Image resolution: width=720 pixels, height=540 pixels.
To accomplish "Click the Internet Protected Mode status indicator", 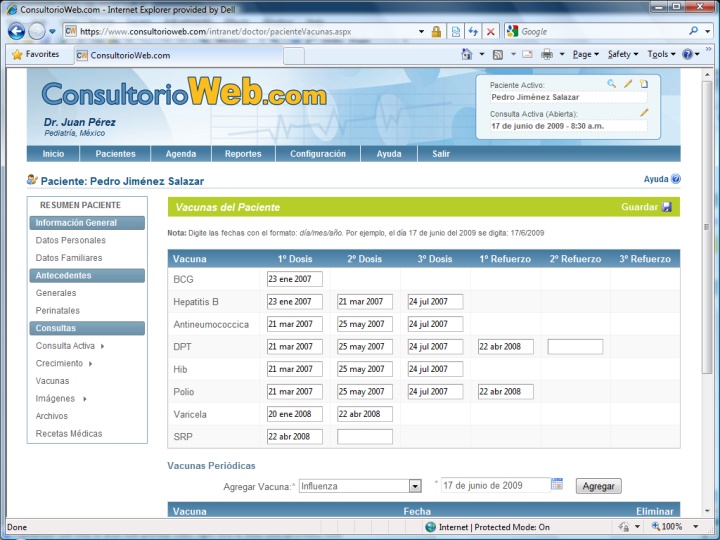I will [x=488, y=527].
